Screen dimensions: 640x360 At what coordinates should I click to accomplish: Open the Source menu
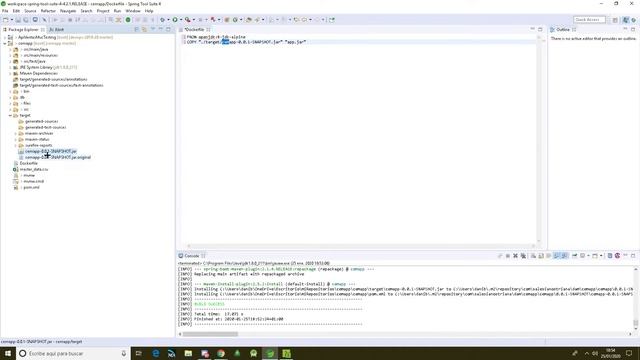30,11
